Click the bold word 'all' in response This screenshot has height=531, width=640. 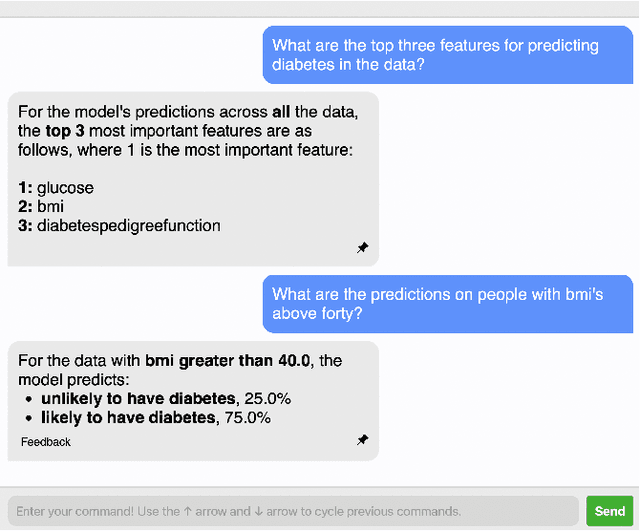pos(281,111)
